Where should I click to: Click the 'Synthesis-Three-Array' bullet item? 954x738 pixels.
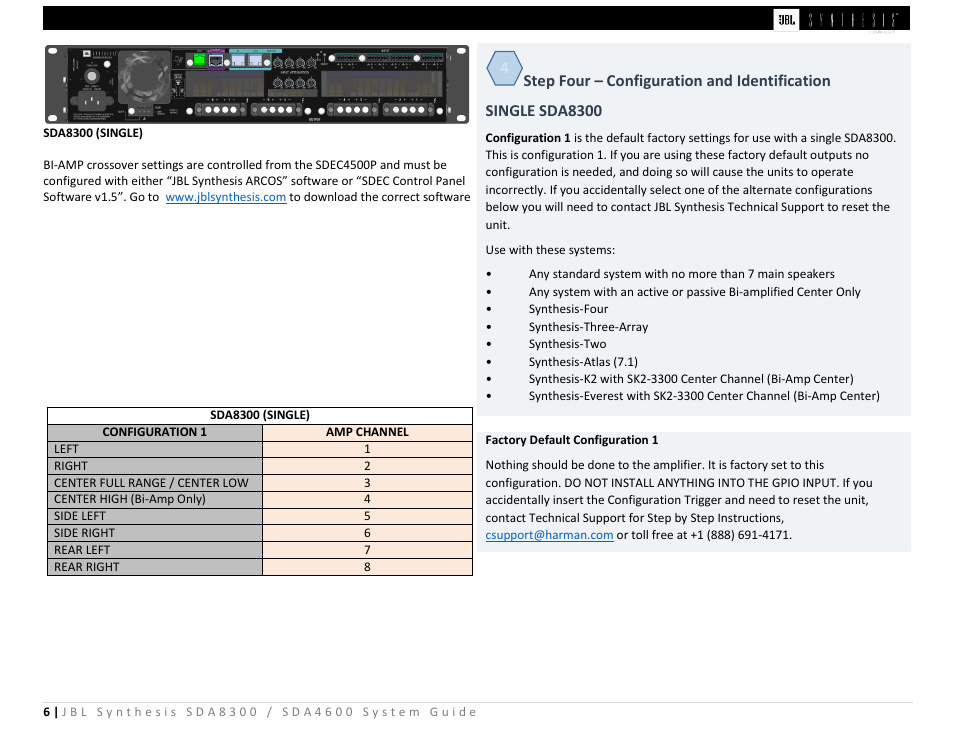coord(588,327)
